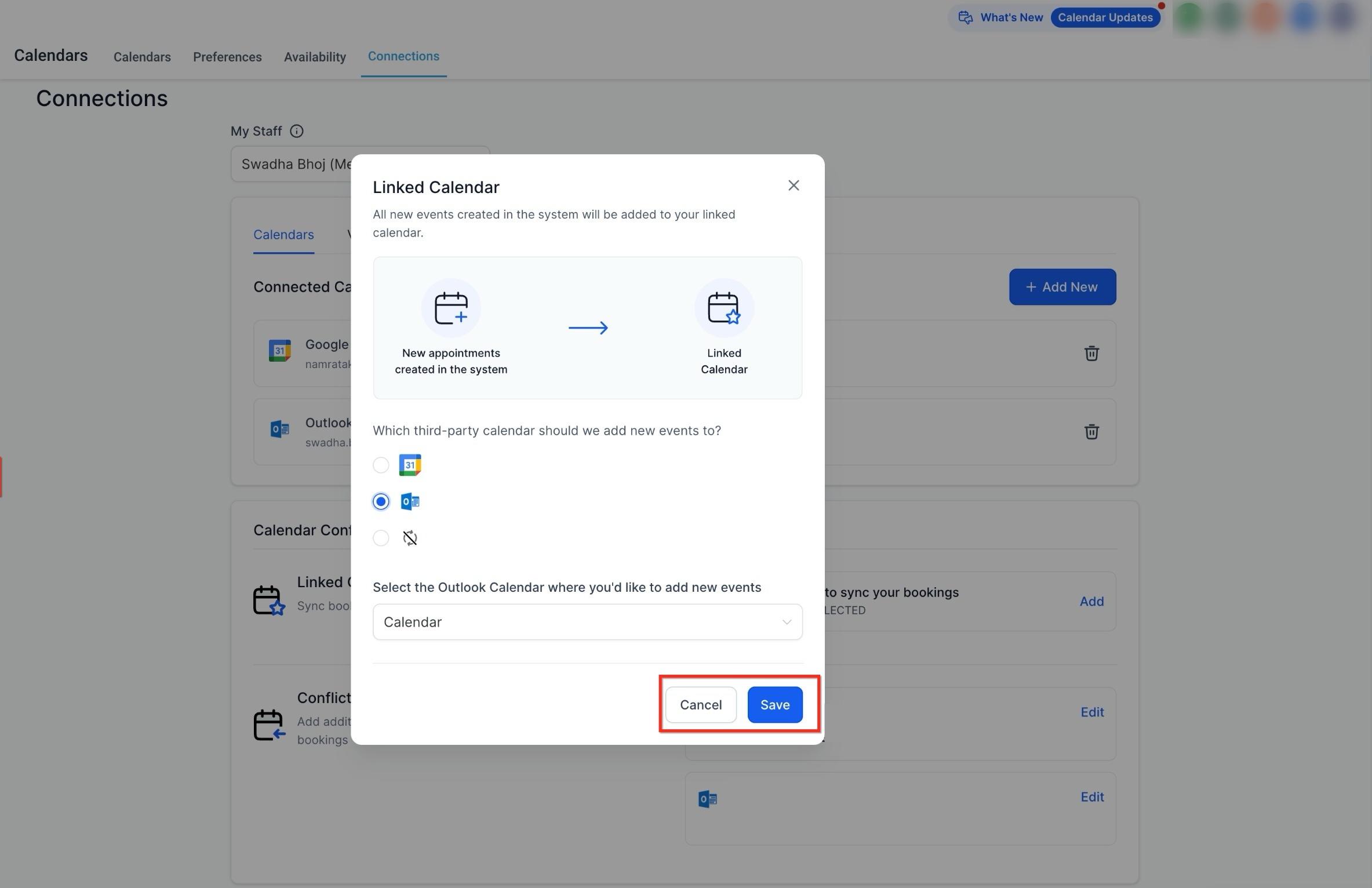Open the Outlook Calendar selection dropdown
1372x888 pixels.
[587, 622]
